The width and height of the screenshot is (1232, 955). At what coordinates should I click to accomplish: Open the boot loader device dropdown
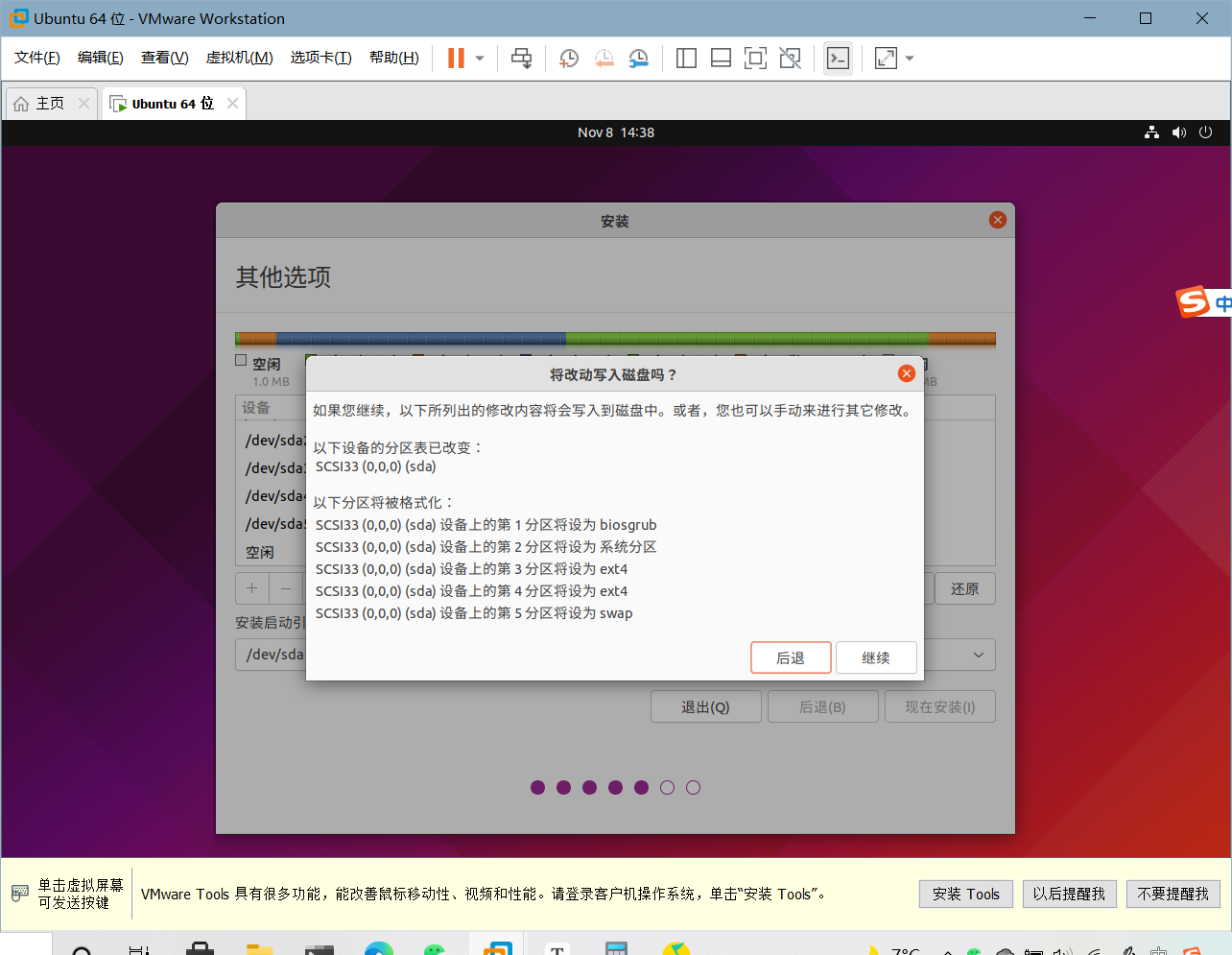978,655
